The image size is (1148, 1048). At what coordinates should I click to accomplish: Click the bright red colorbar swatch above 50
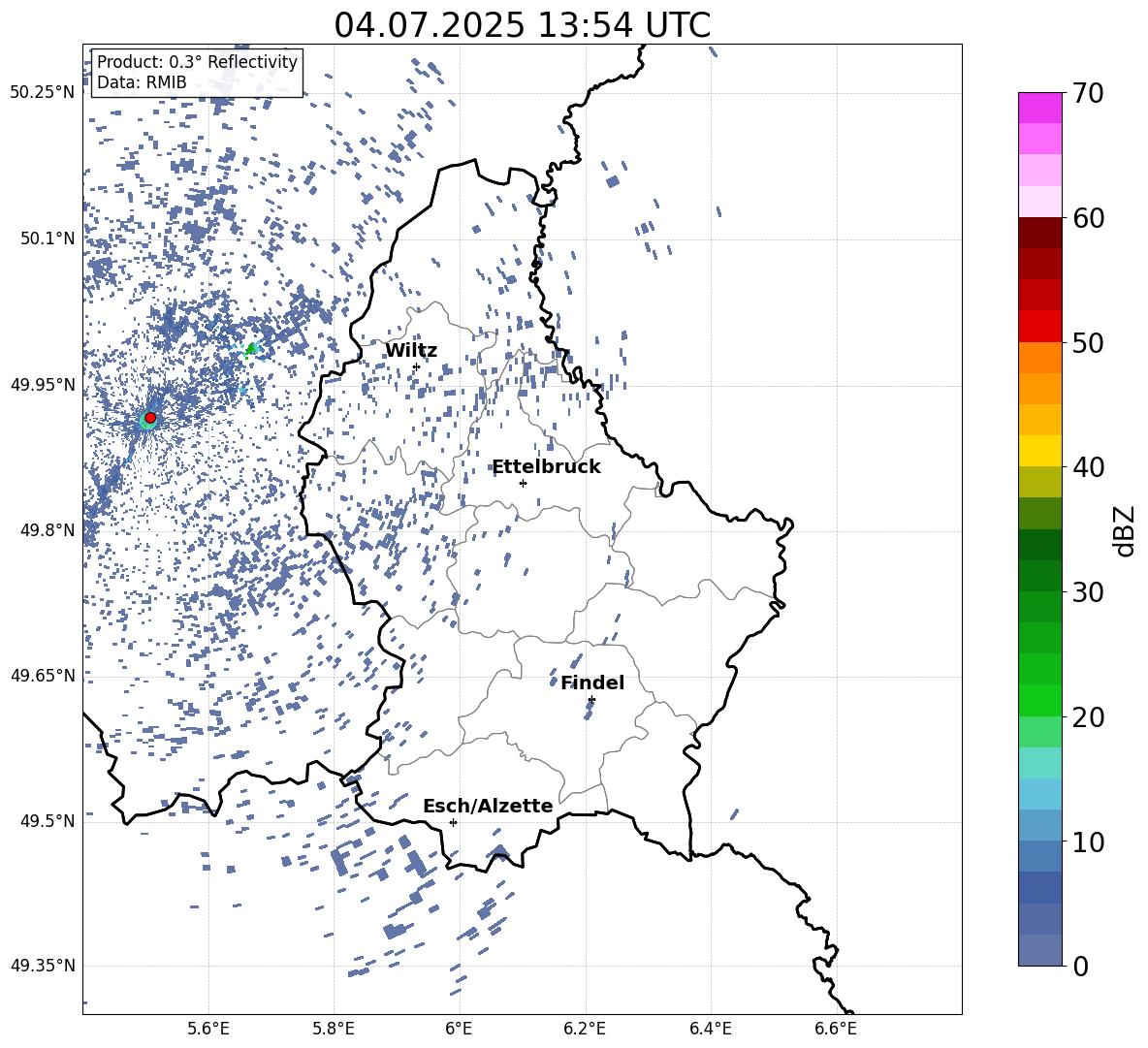point(1039,327)
